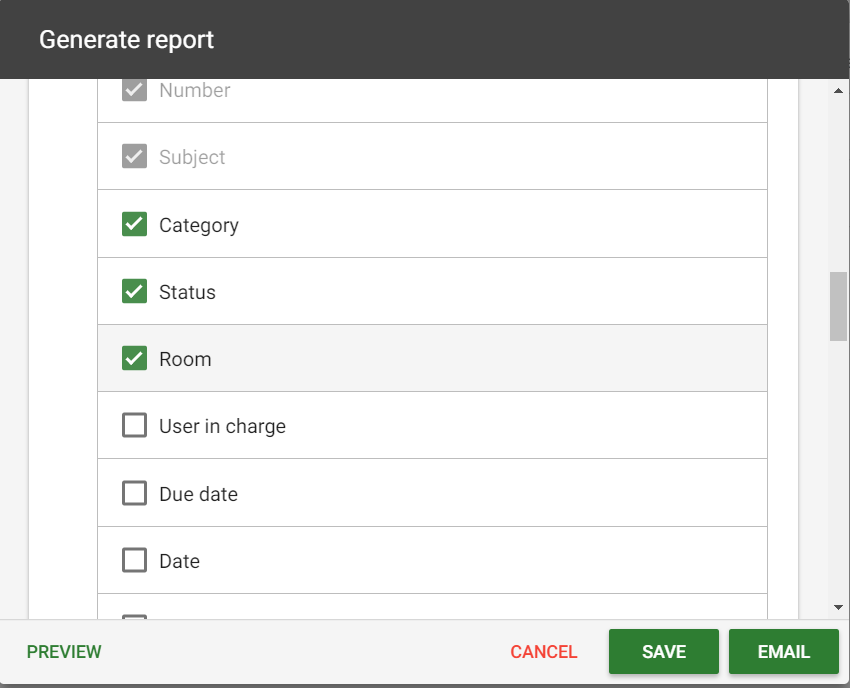Image resolution: width=850 pixels, height=688 pixels.
Task: Tick the Date checkbox
Action: (x=134, y=561)
